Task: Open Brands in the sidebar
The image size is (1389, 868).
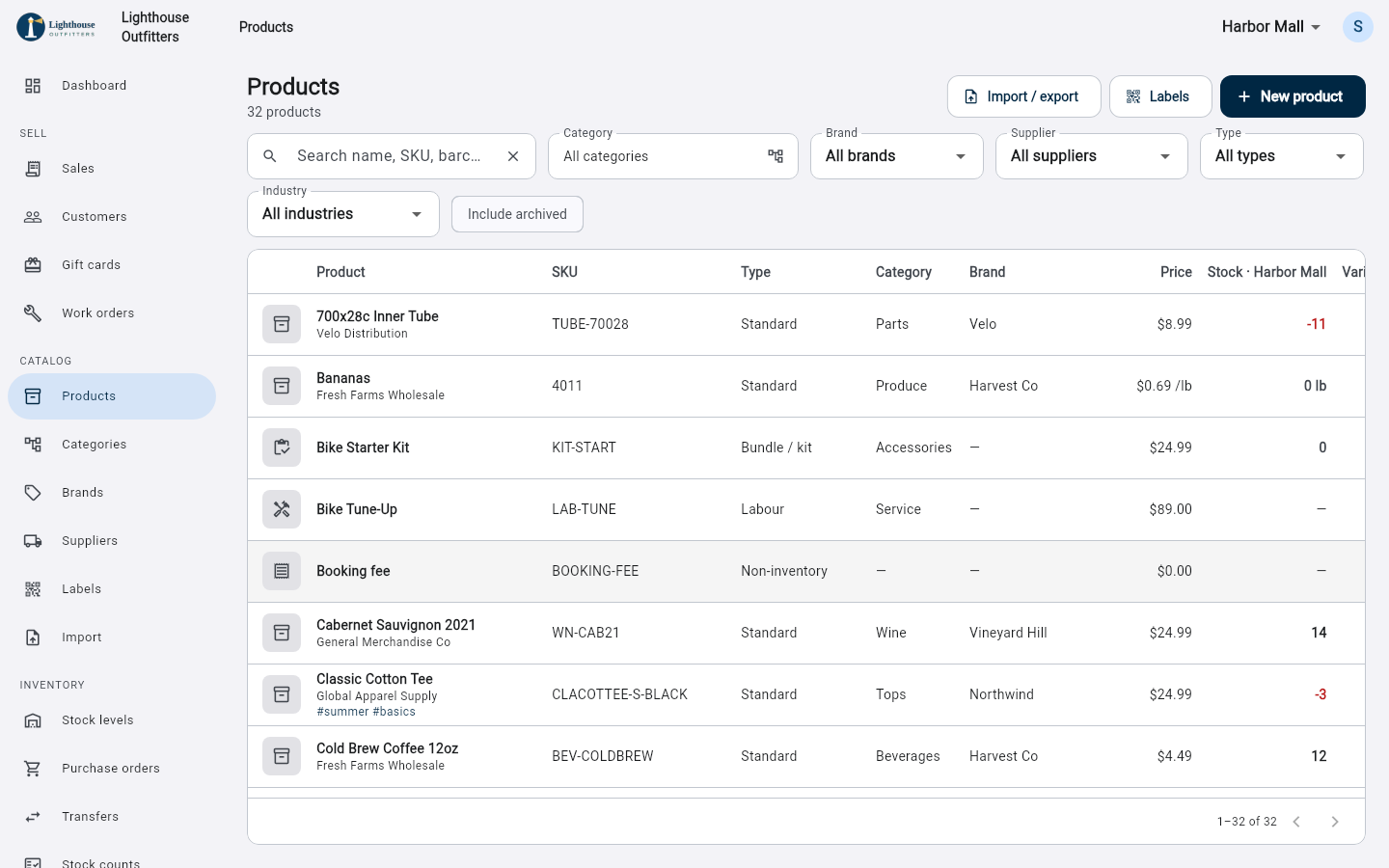Action: [x=112, y=493]
